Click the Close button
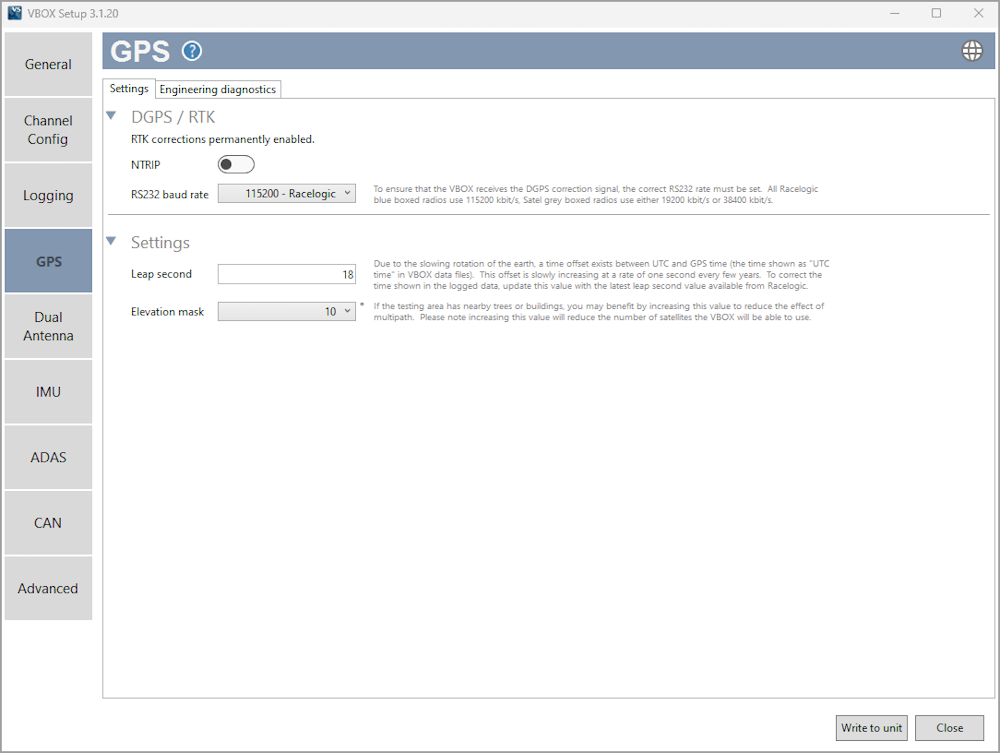This screenshot has height=753, width=1000. [x=949, y=727]
